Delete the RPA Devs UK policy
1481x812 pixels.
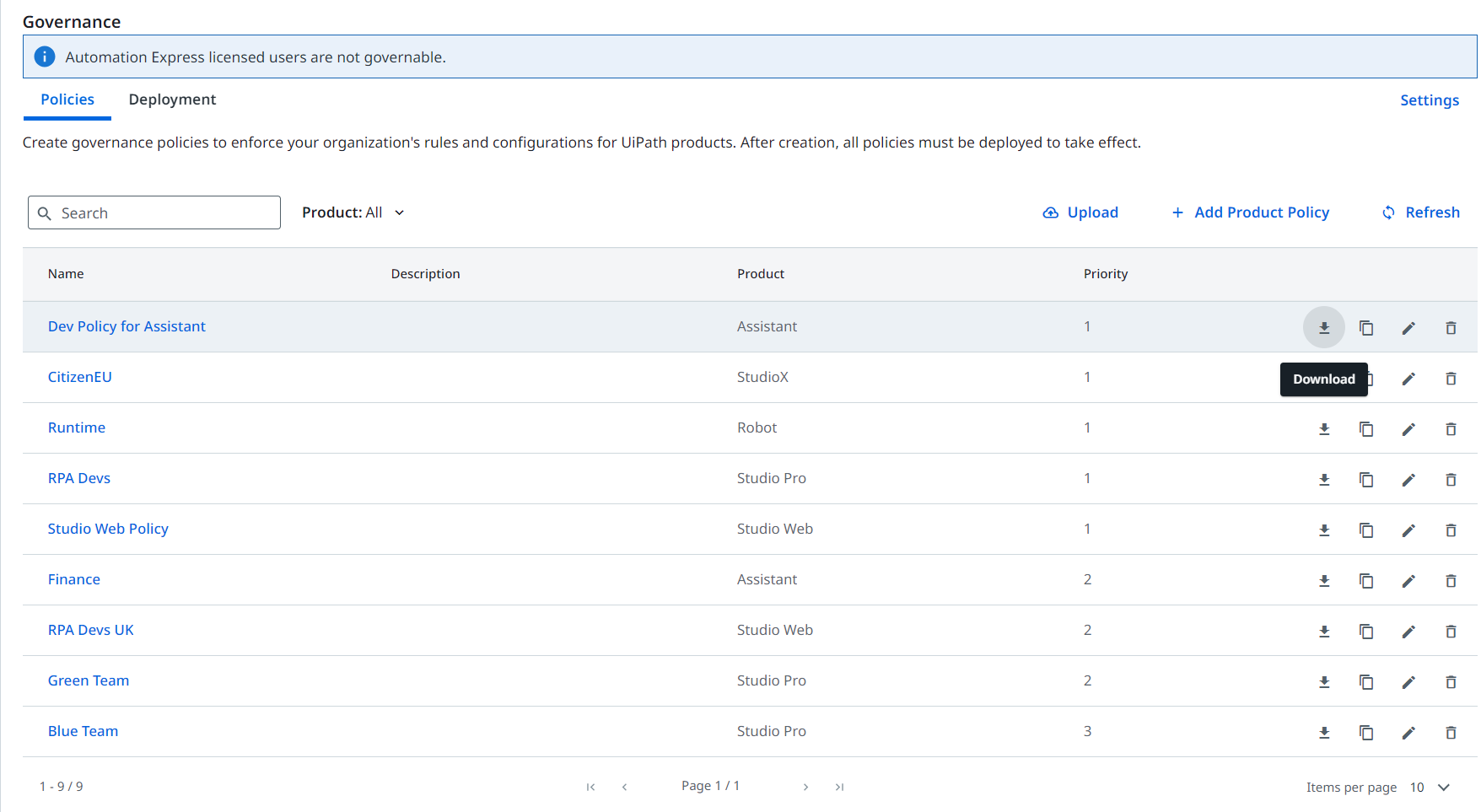tap(1451, 631)
